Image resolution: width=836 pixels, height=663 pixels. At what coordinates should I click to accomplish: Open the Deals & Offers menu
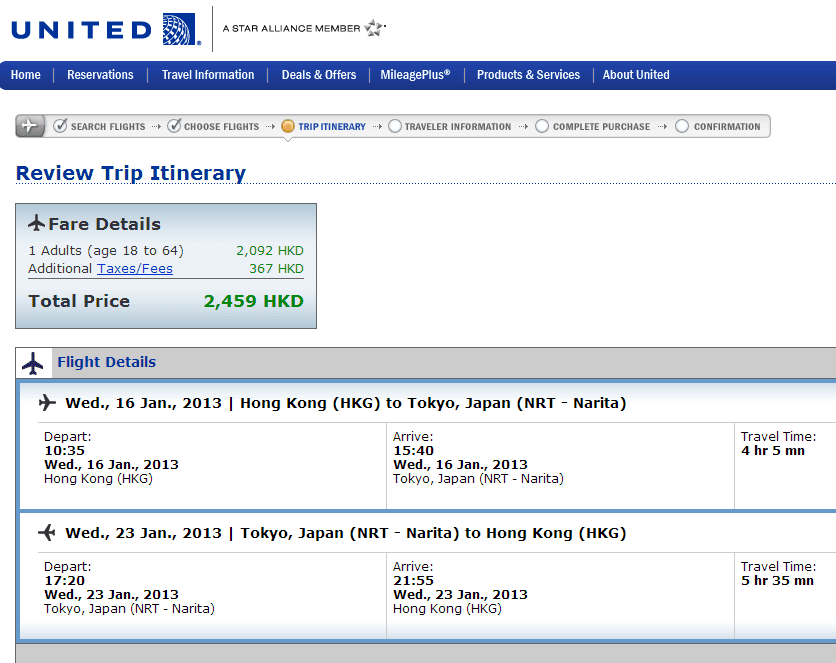(319, 75)
